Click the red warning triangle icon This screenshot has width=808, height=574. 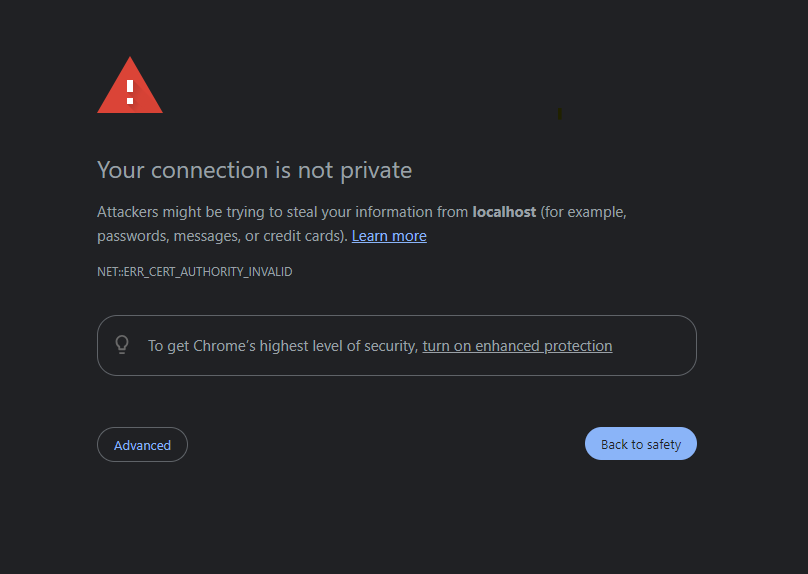[x=129, y=88]
